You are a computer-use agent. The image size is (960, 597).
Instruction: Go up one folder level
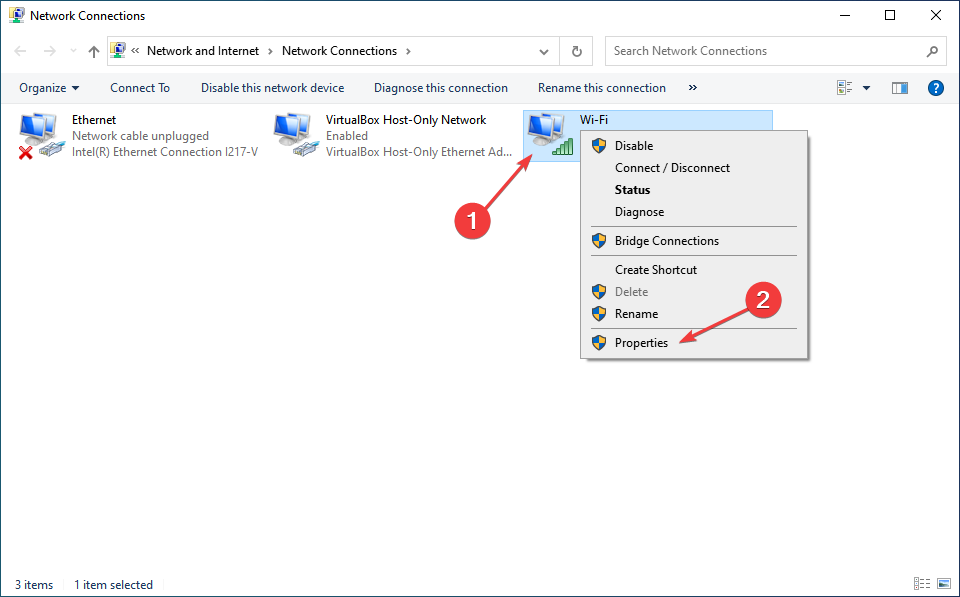(x=93, y=51)
